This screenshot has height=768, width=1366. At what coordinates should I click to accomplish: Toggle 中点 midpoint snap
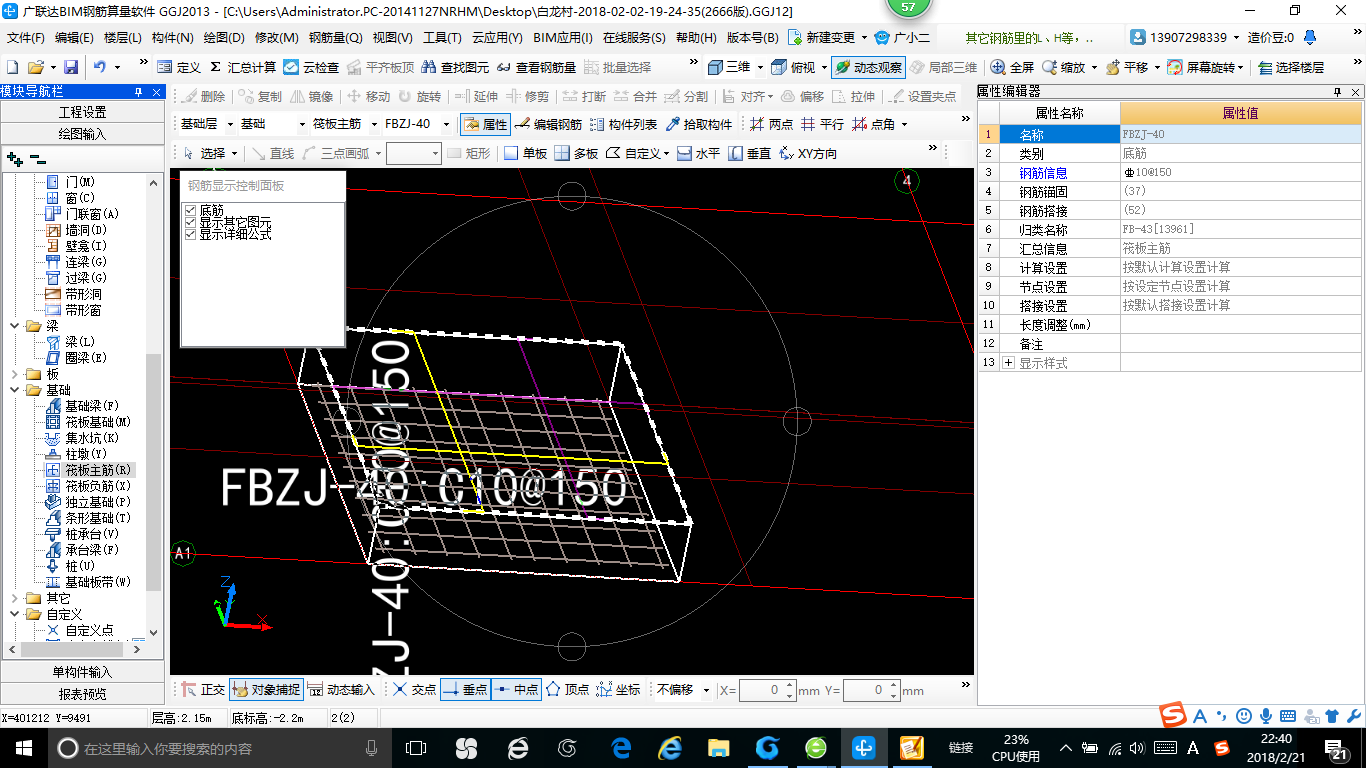coord(516,689)
